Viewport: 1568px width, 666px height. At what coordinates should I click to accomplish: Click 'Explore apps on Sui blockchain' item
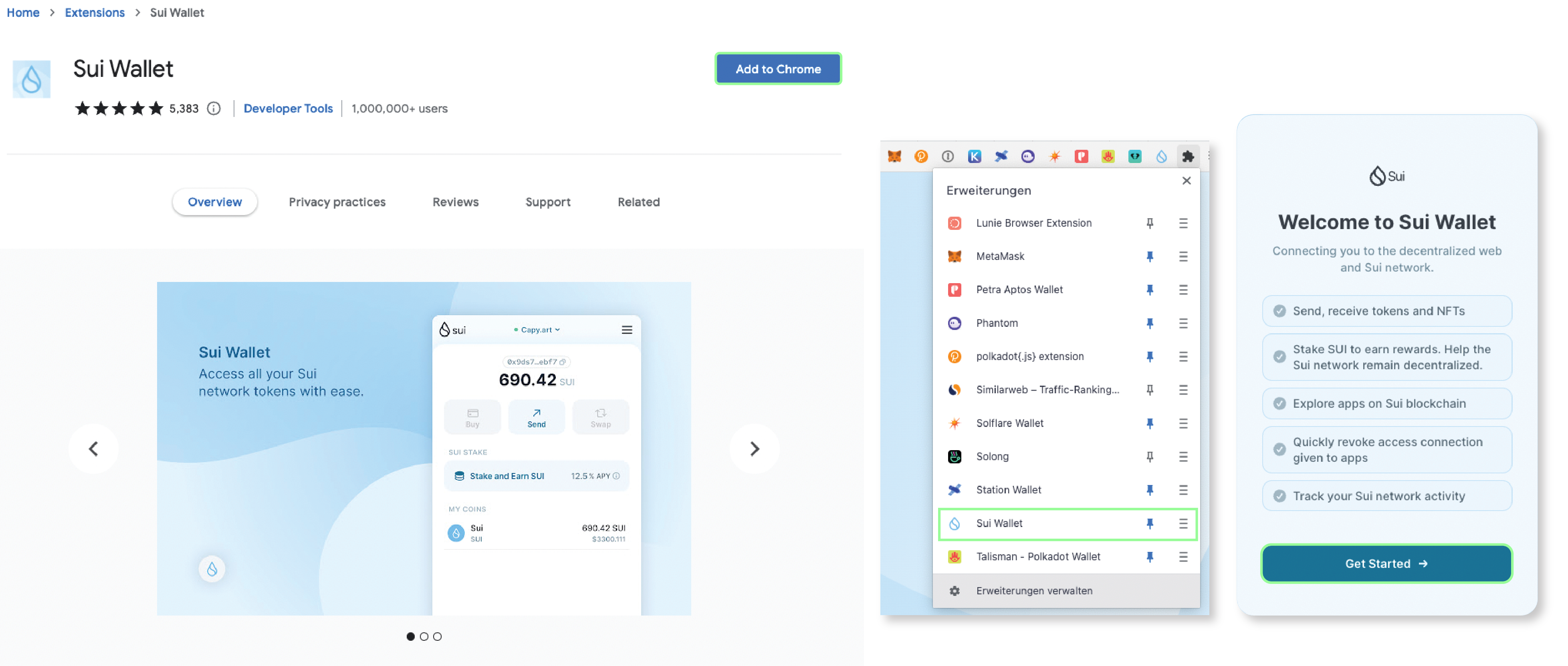click(x=1386, y=404)
